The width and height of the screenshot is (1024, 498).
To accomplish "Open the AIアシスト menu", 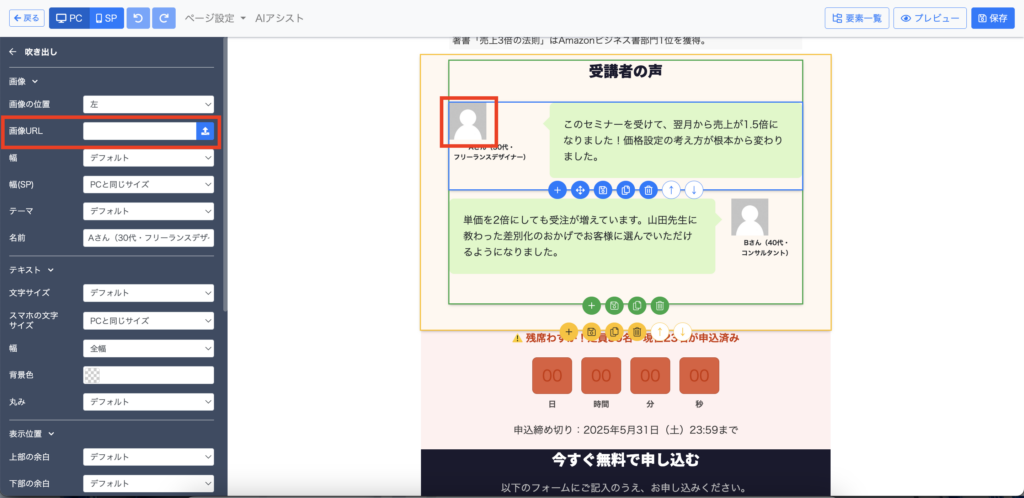I will tap(280, 18).
